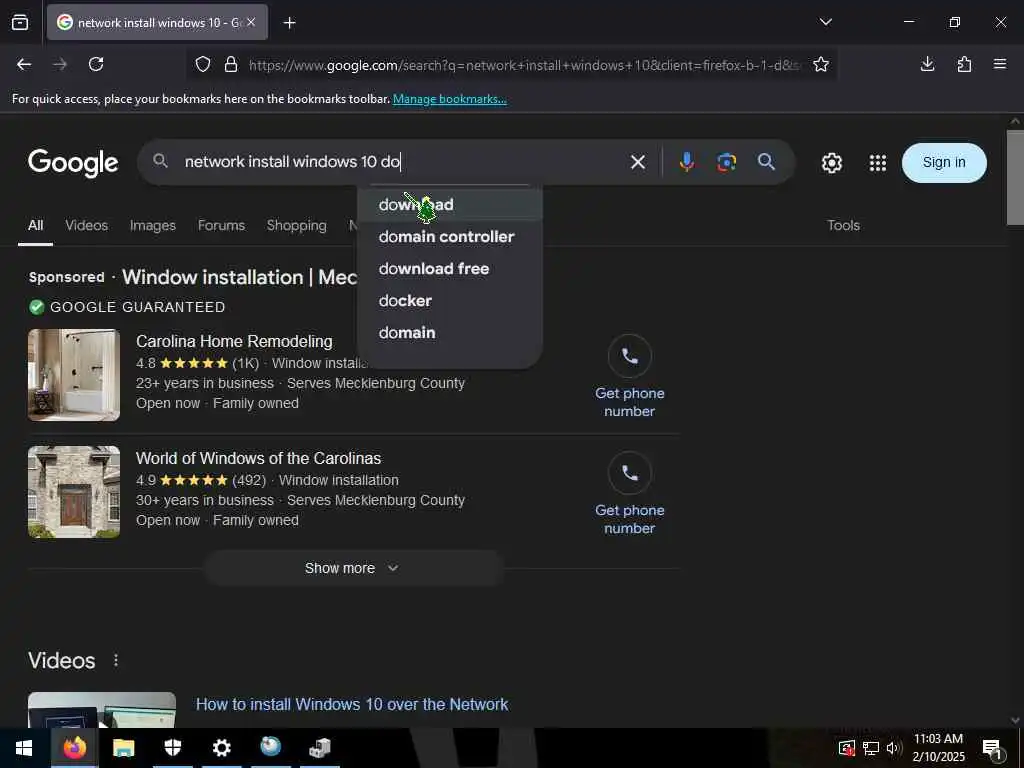Go forward one page
This screenshot has height=768, width=1024.
(60, 64)
